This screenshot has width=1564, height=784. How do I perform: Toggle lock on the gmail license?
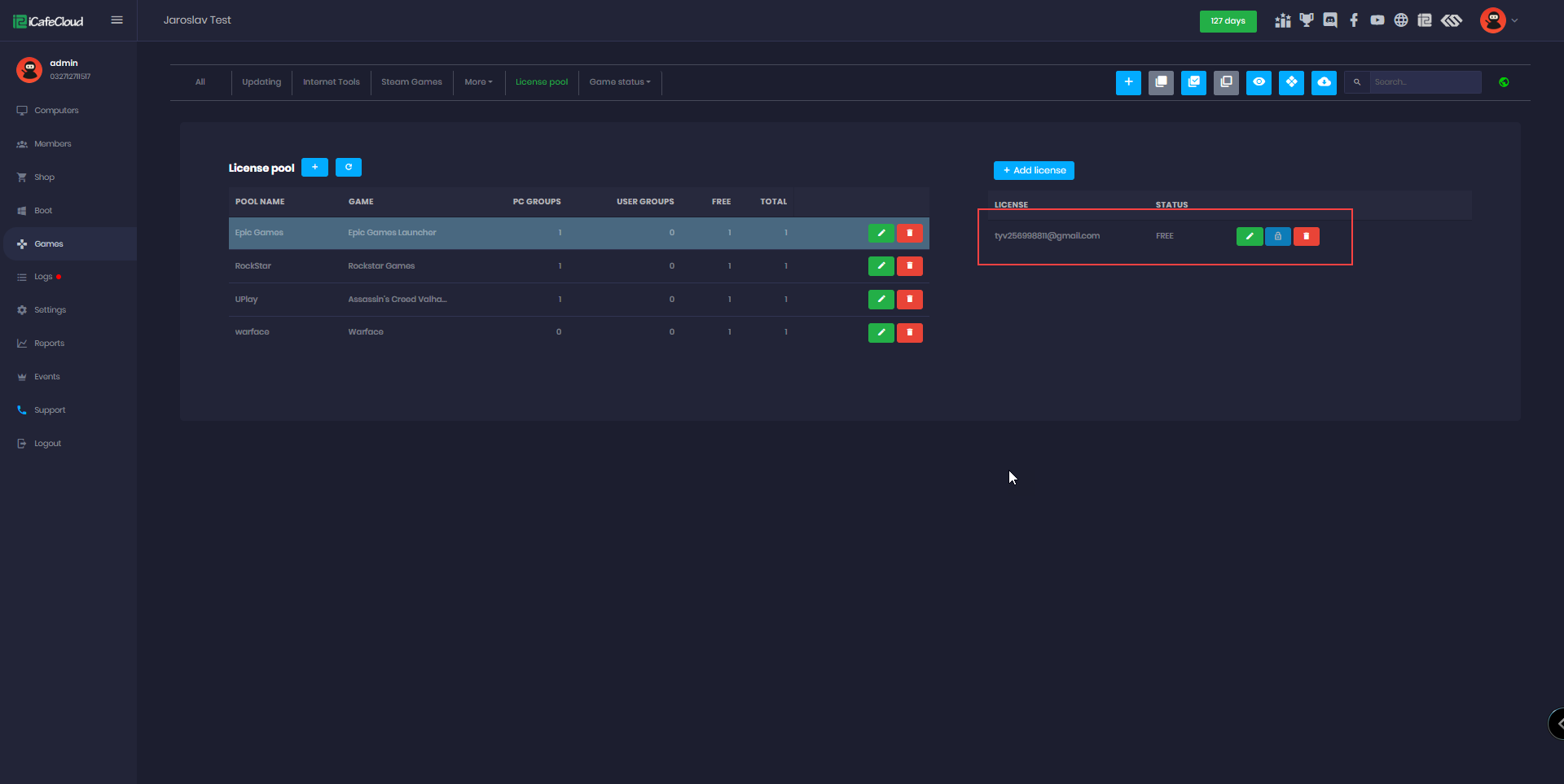click(x=1278, y=236)
